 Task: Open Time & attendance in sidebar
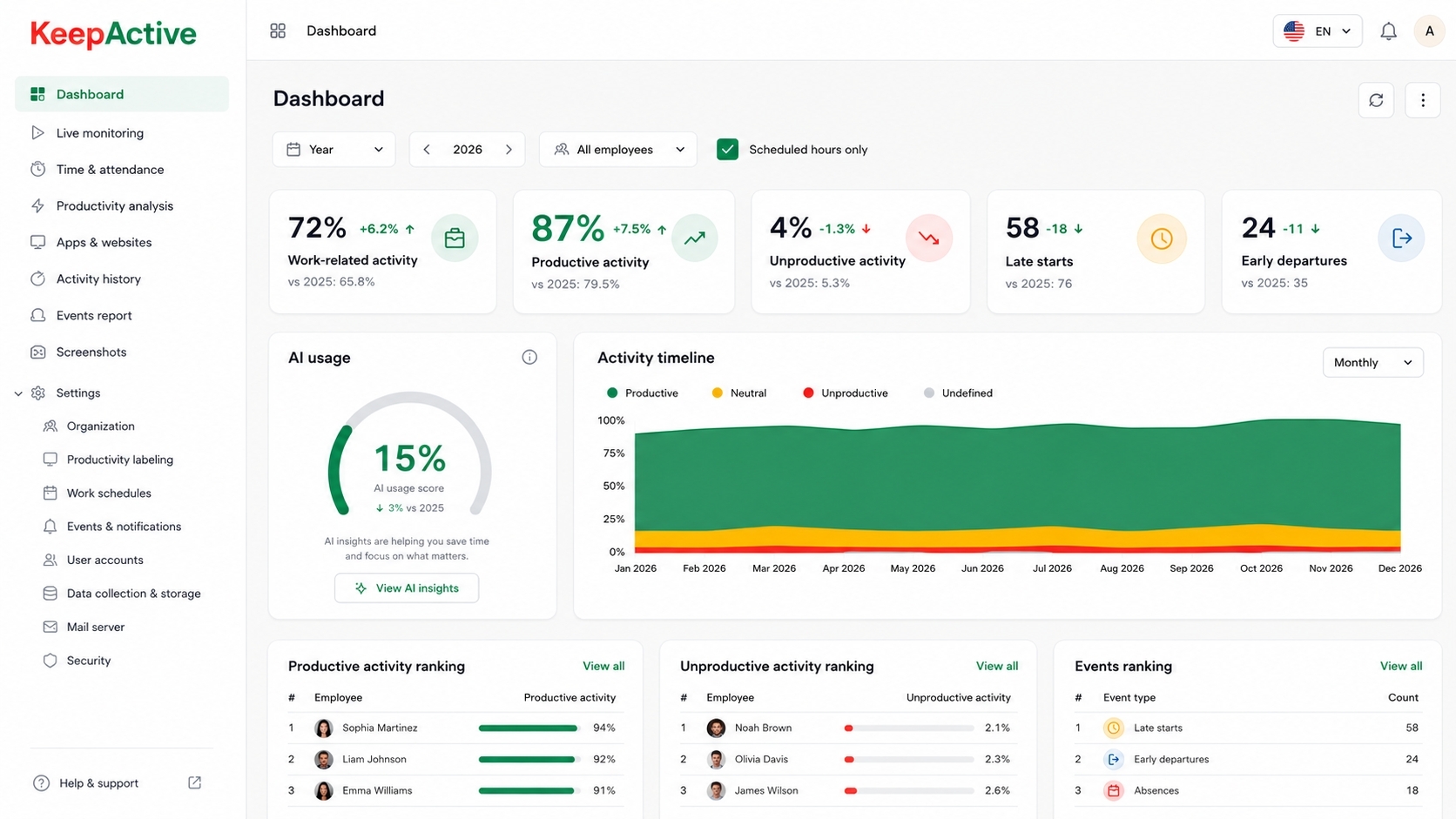pos(122,170)
